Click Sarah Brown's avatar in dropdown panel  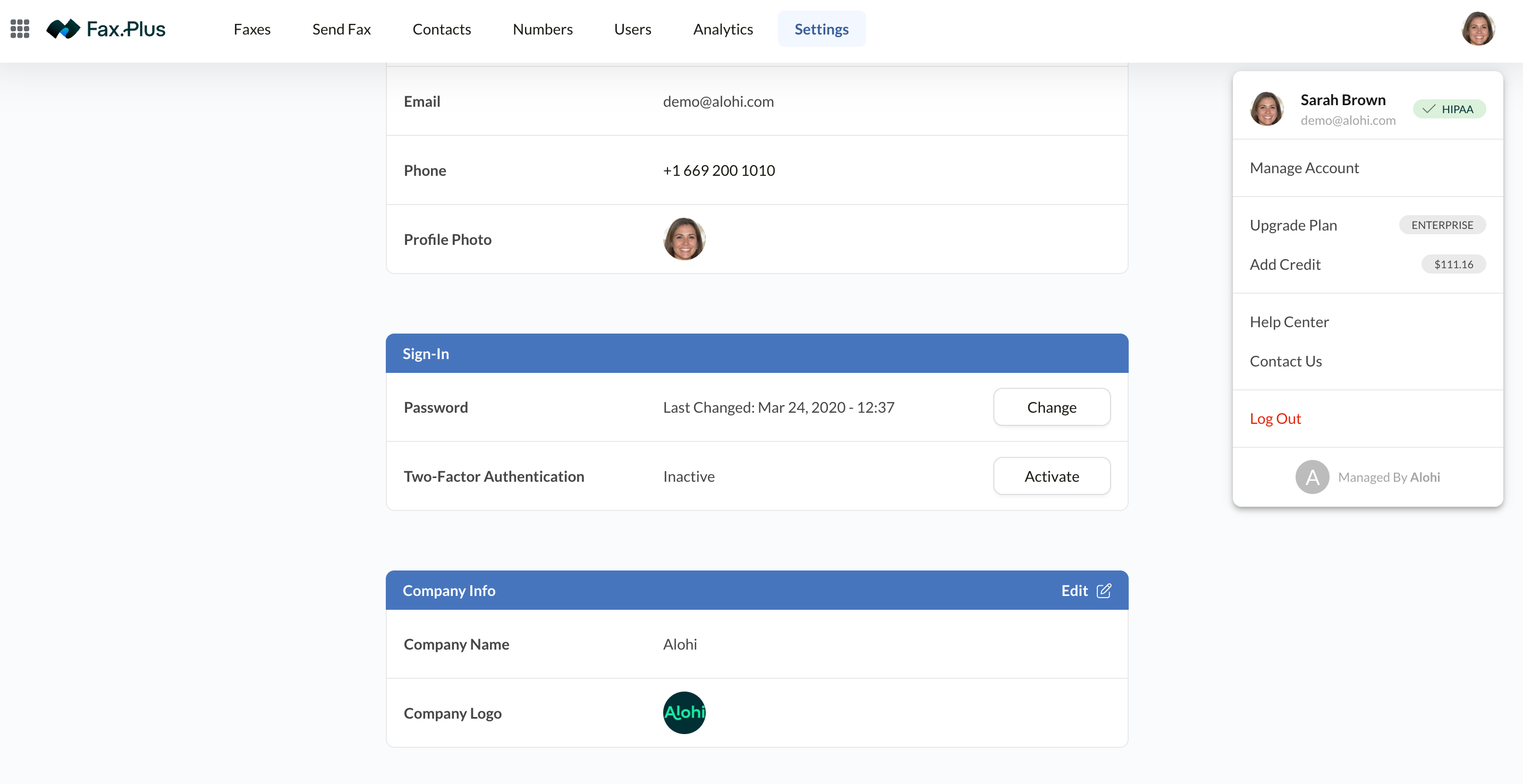(1266, 109)
